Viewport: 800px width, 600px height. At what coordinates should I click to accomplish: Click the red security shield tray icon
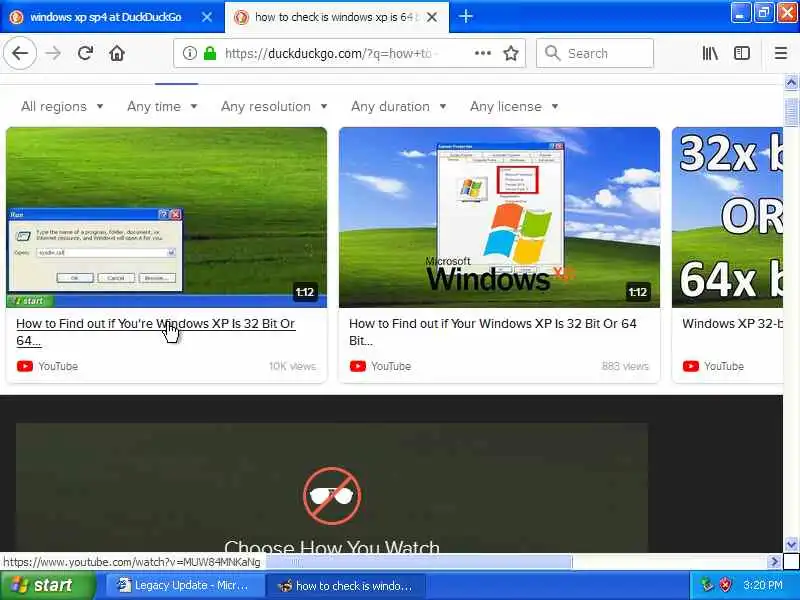tap(725, 585)
